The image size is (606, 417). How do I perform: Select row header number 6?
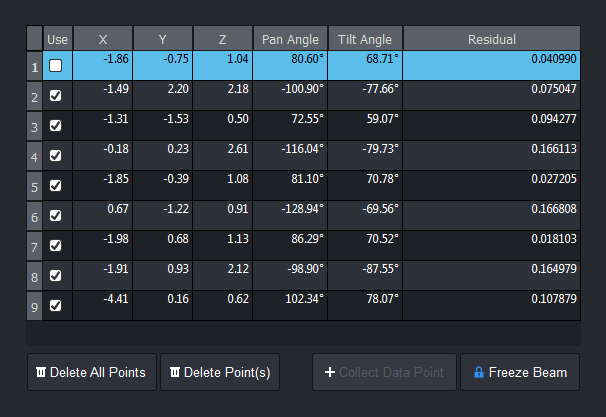[34, 217]
